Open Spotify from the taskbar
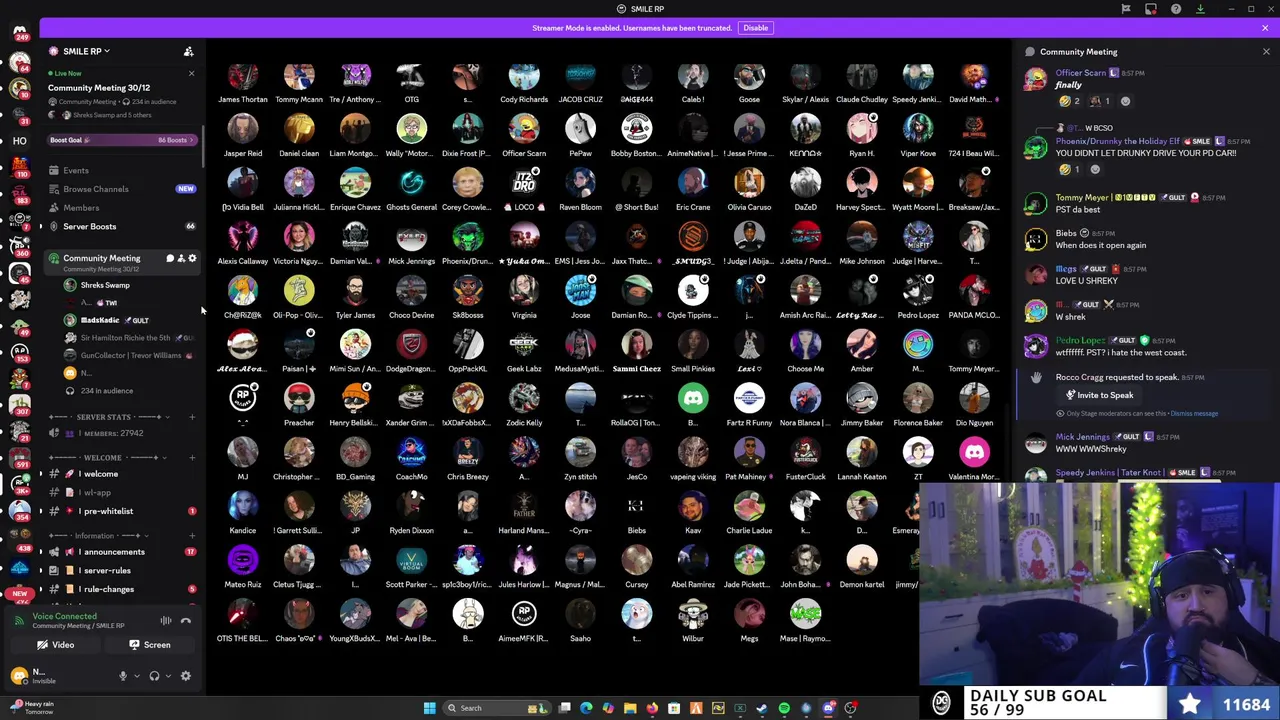The width and height of the screenshot is (1280, 720). tap(784, 708)
